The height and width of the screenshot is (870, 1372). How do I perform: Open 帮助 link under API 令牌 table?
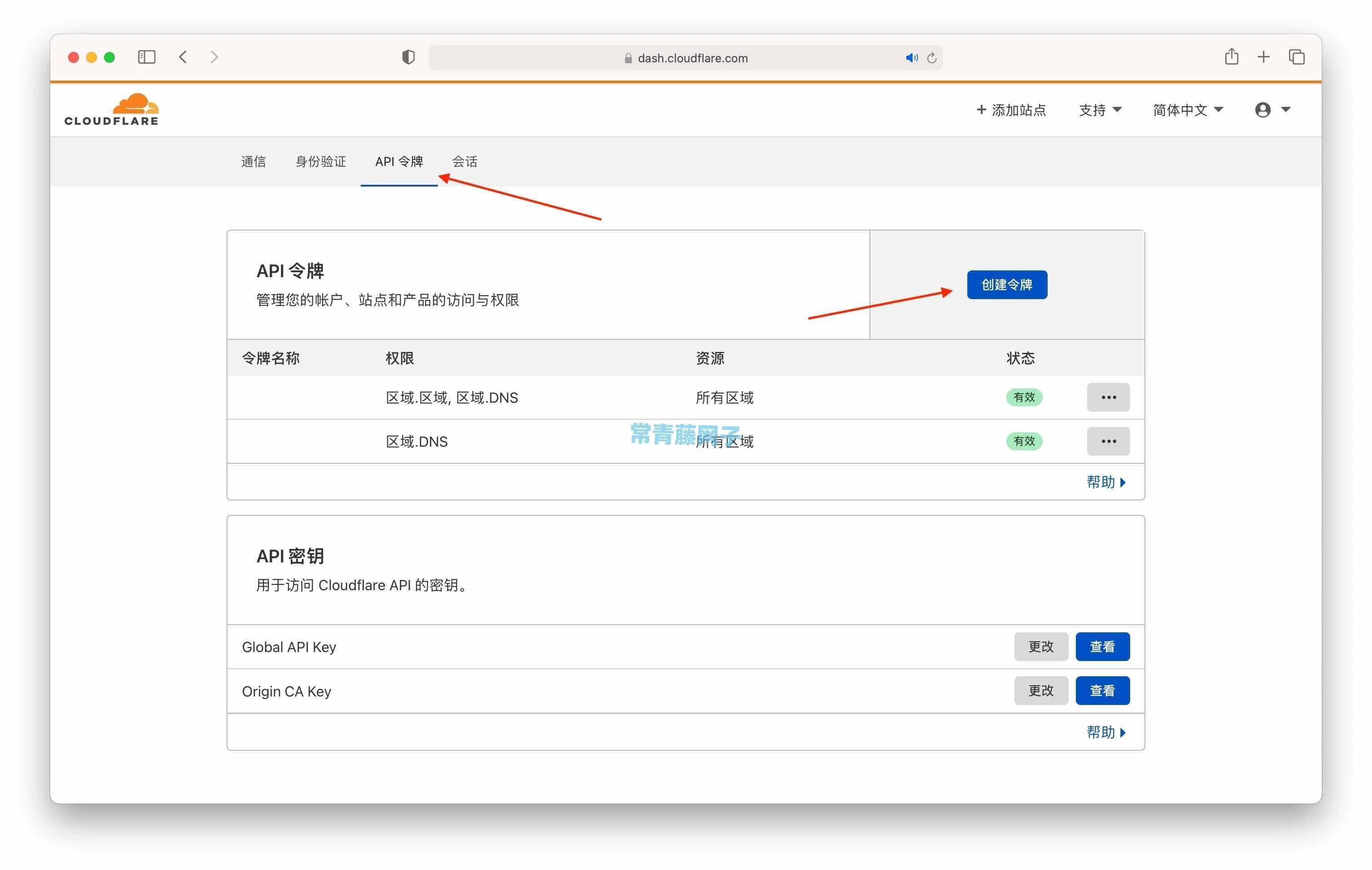(1106, 482)
